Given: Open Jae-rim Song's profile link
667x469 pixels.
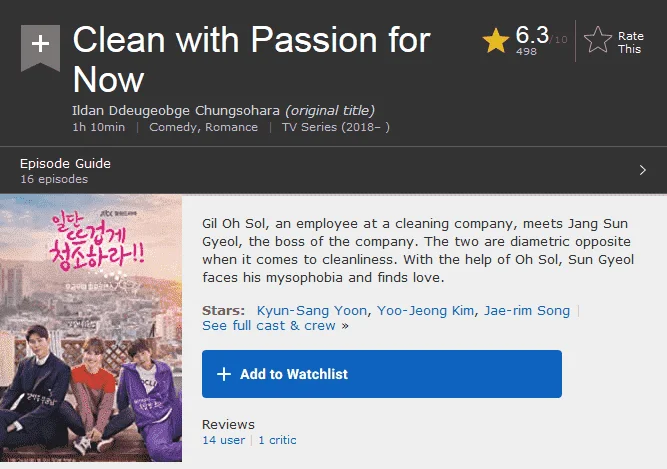Looking at the screenshot, I should point(527,311).
